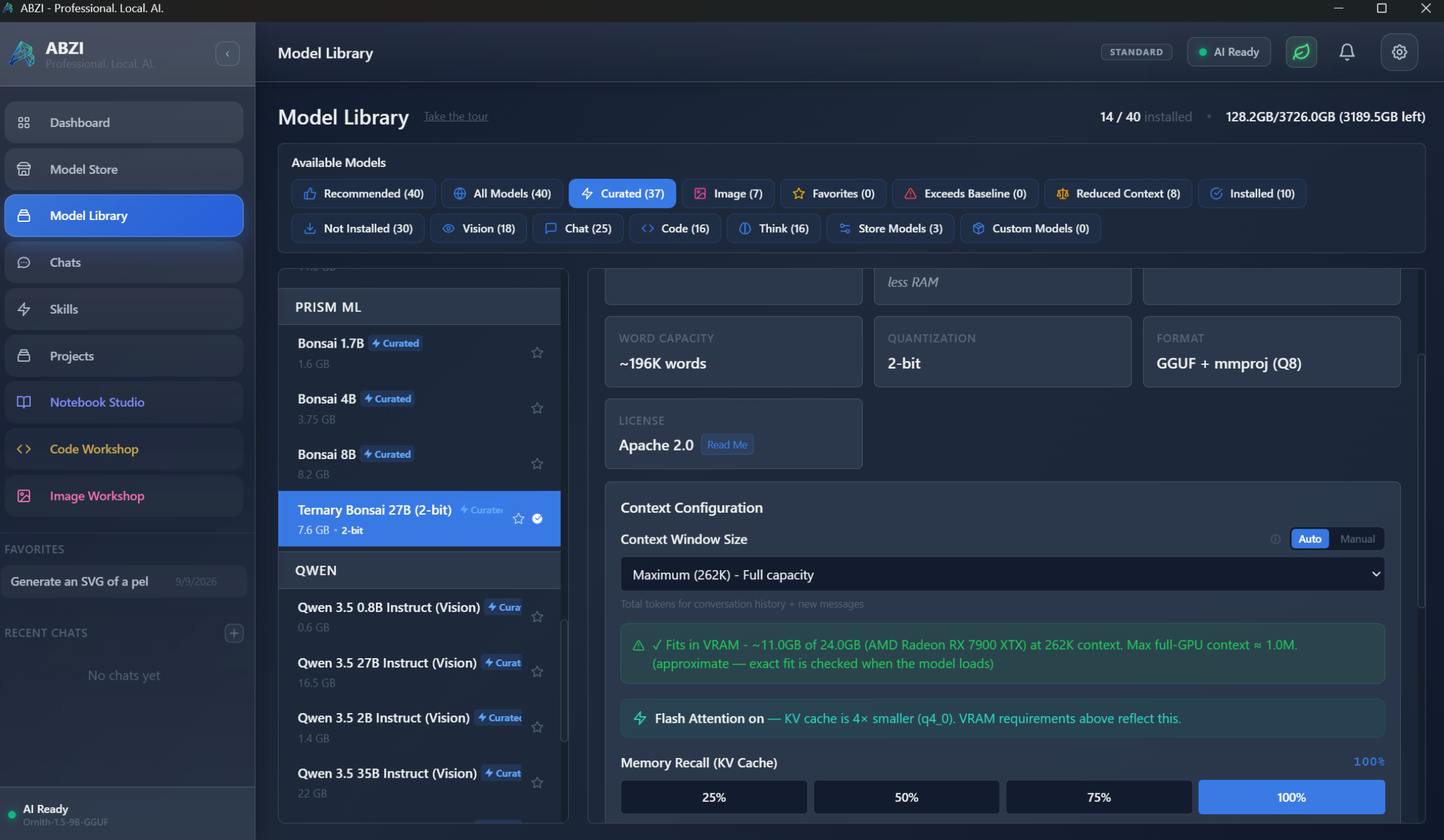This screenshot has height=840, width=1444.
Task: Filter by Store Models (3)
Action: click(890, 229)
